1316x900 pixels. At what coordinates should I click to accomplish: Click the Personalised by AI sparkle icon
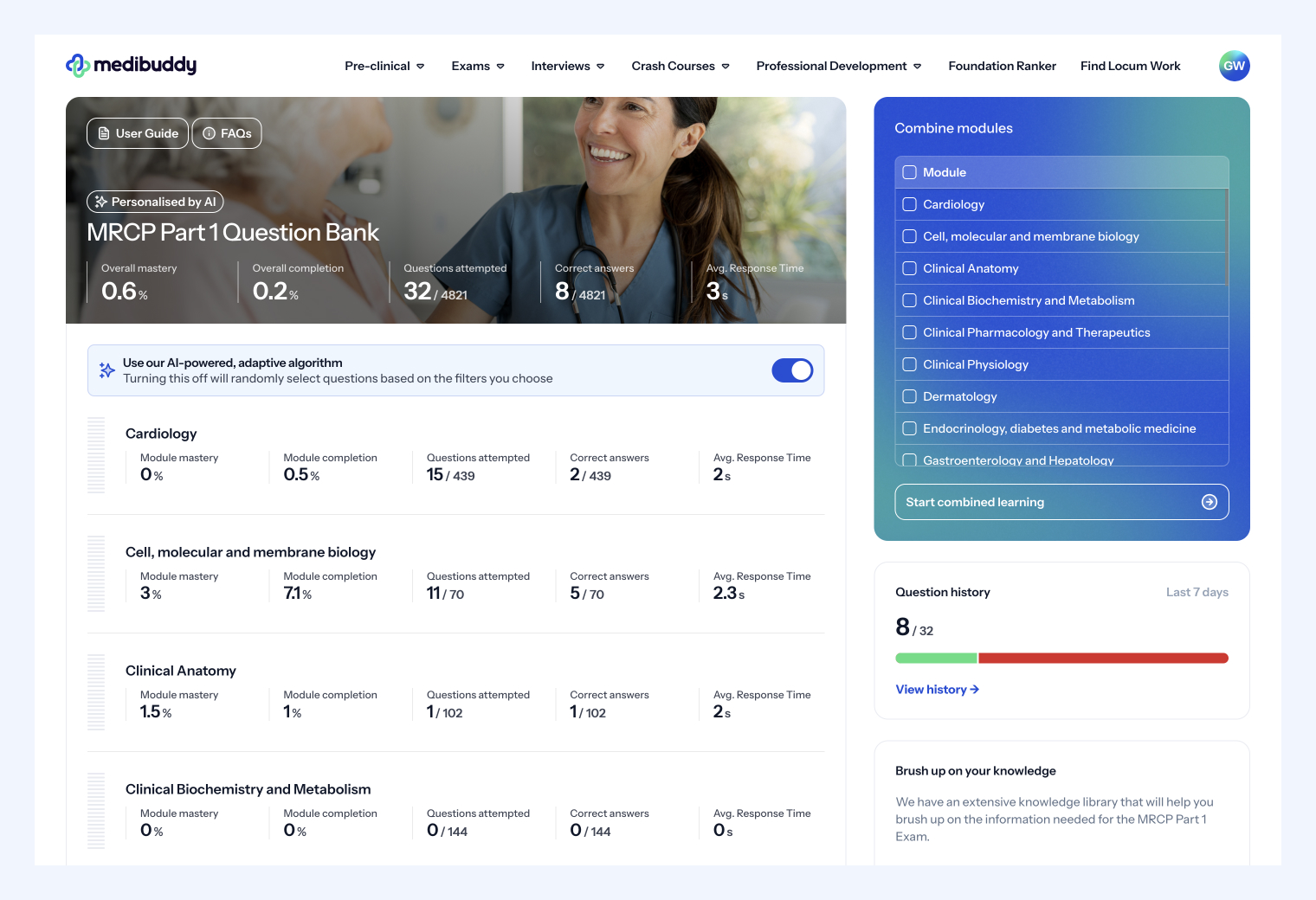(101, 202)
